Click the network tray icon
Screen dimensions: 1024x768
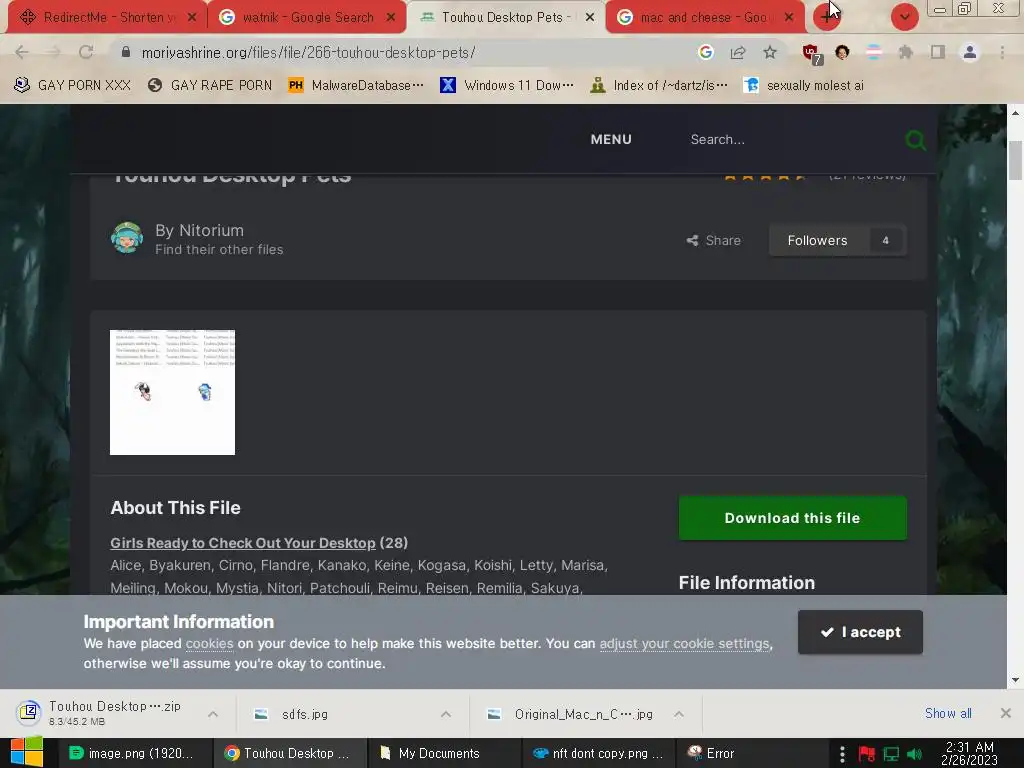tap(891, 754)
